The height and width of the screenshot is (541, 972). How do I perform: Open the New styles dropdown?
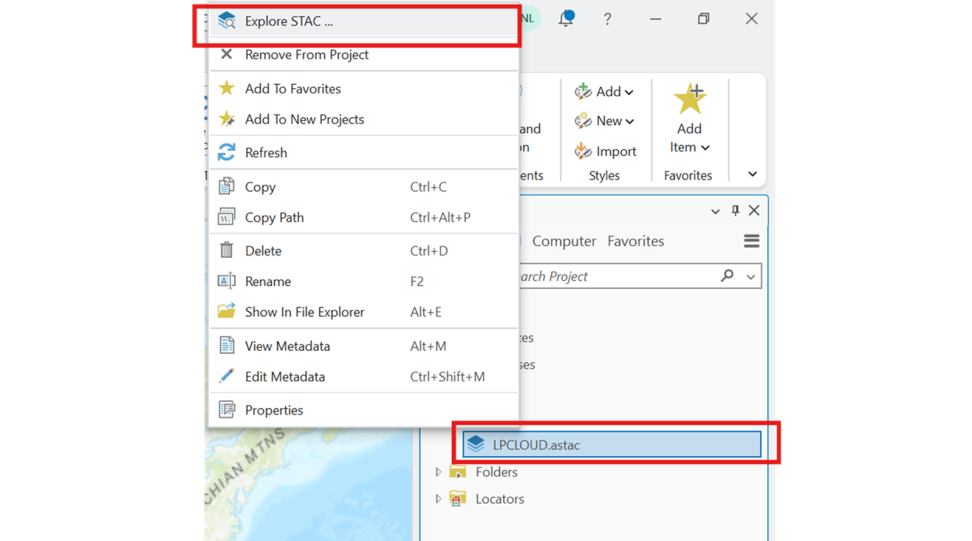[x=604, y=121]
